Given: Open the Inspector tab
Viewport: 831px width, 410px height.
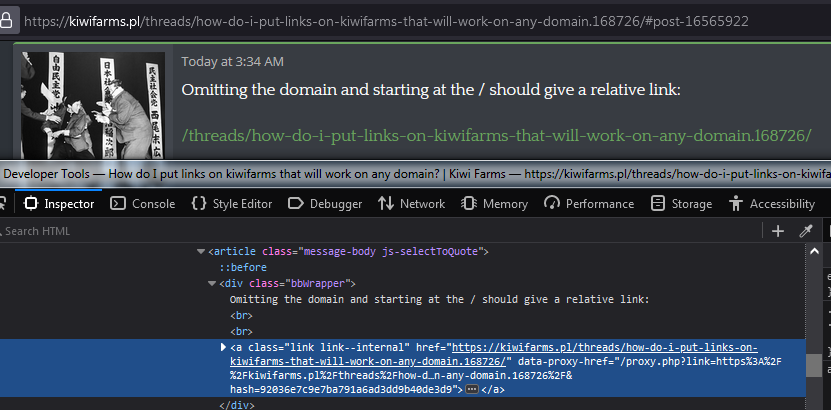Looking at the screenshot, I should point(59,204).
